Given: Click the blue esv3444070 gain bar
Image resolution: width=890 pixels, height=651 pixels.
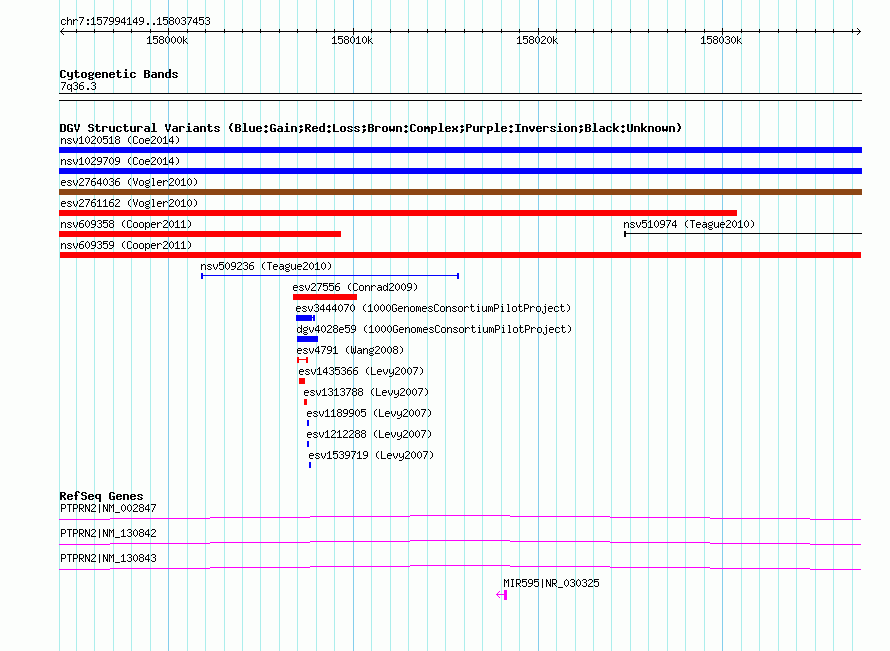Looking at the screenshot, I should point(305,318).
